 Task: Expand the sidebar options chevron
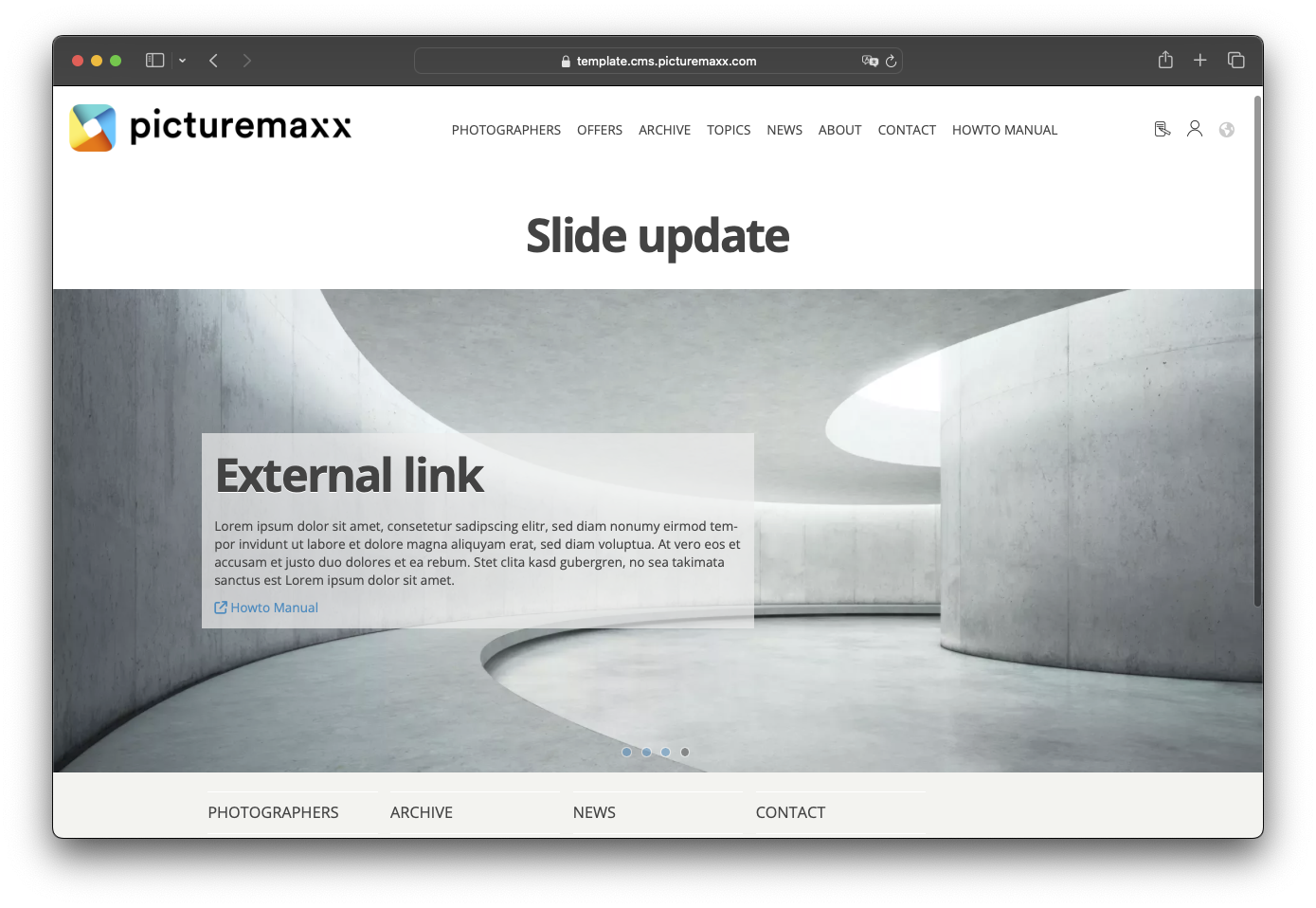click(x=182, y=61)
